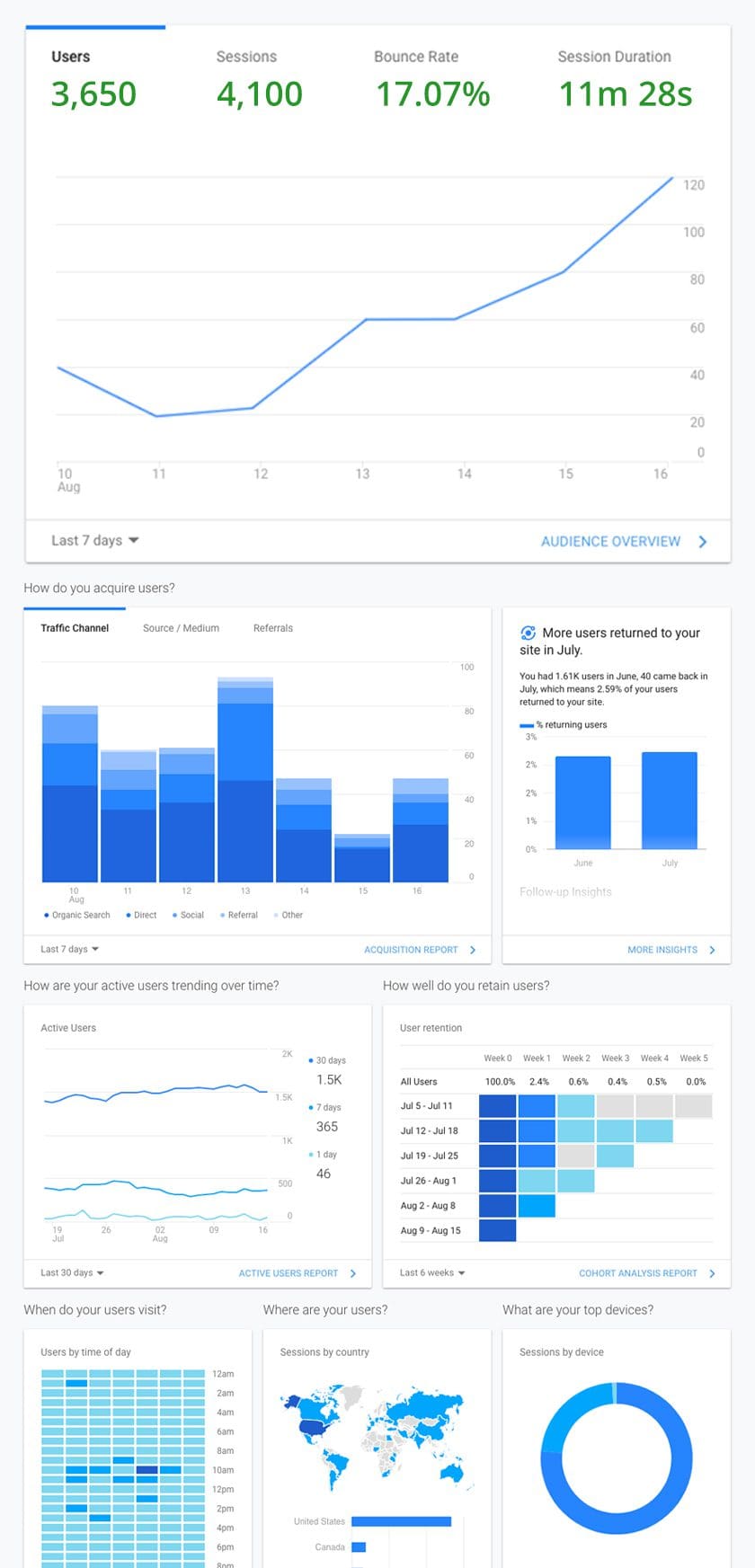Click the Audience Overview chevron arrow
The image size is (755, 1568).
coord(703,542)
